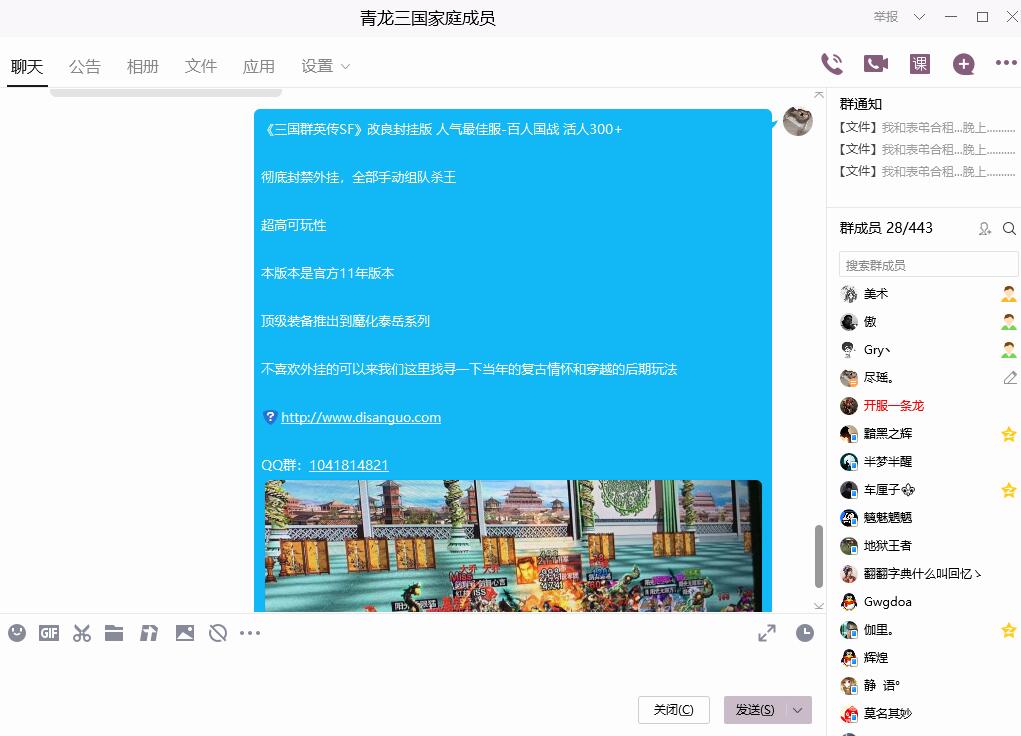Click the scissors screenshot tool

(82, 632)
